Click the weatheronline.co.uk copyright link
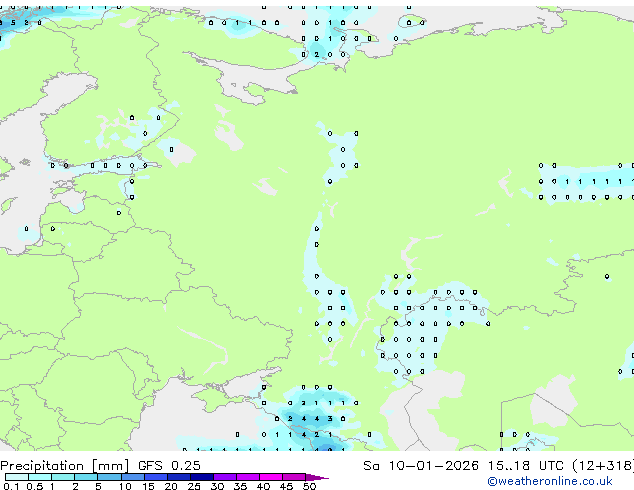 (550, 481)
